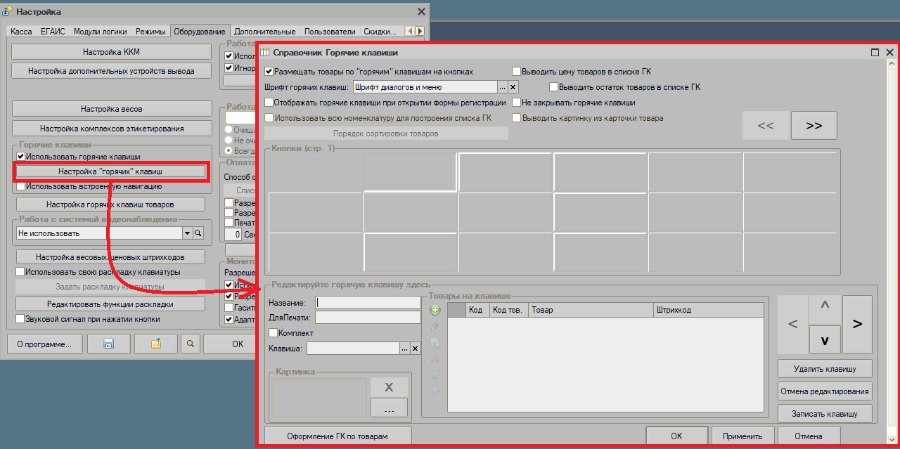Click the Товар column header
The width and height of the screenshot is (900, 449).
click(x=591, y=309)
